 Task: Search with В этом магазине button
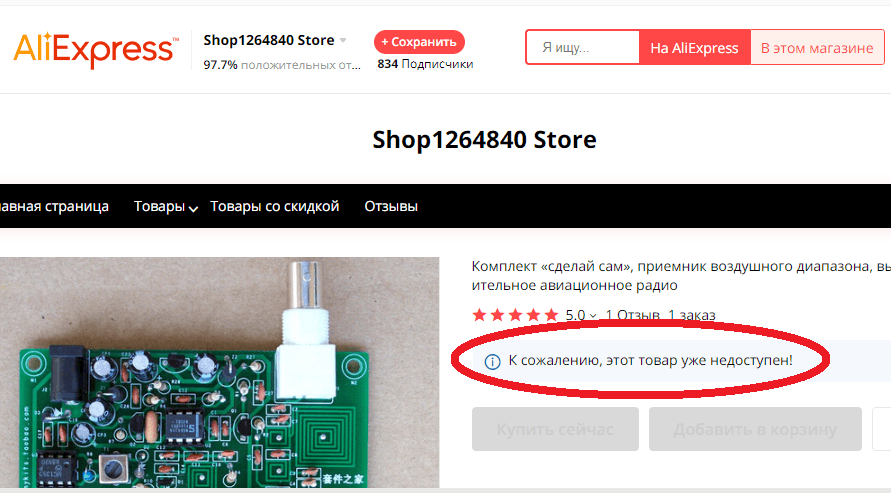coord(817,48)
